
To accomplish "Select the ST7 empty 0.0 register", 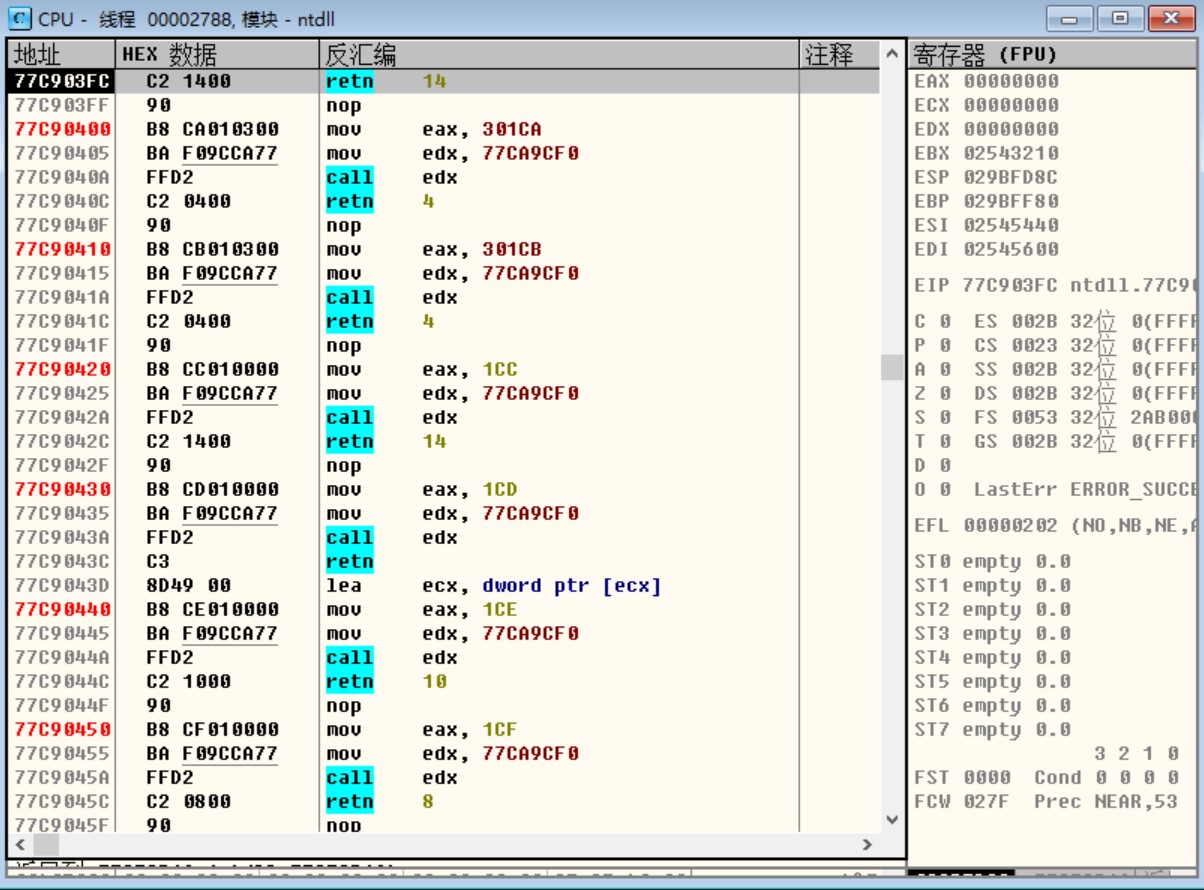I will 993,729.
